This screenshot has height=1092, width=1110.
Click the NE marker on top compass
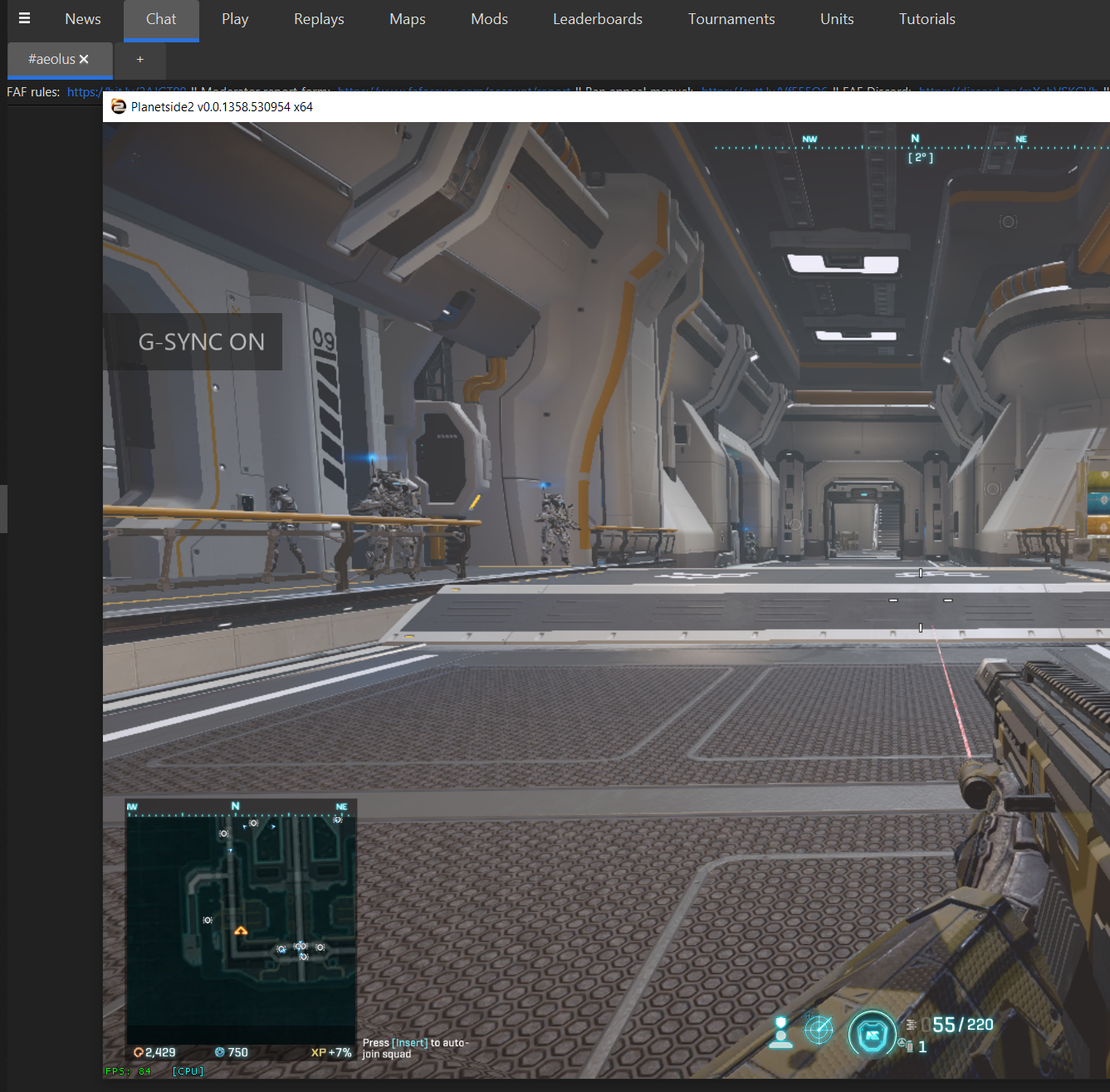tap(1021, 139)
